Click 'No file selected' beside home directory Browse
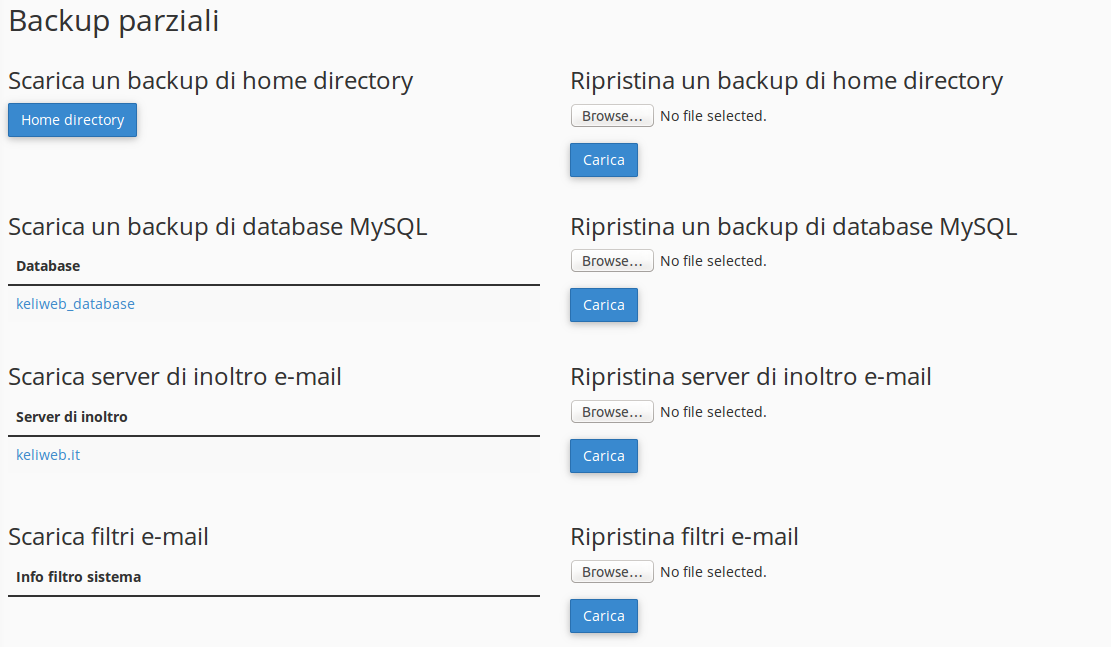 (x=714, y=116)
